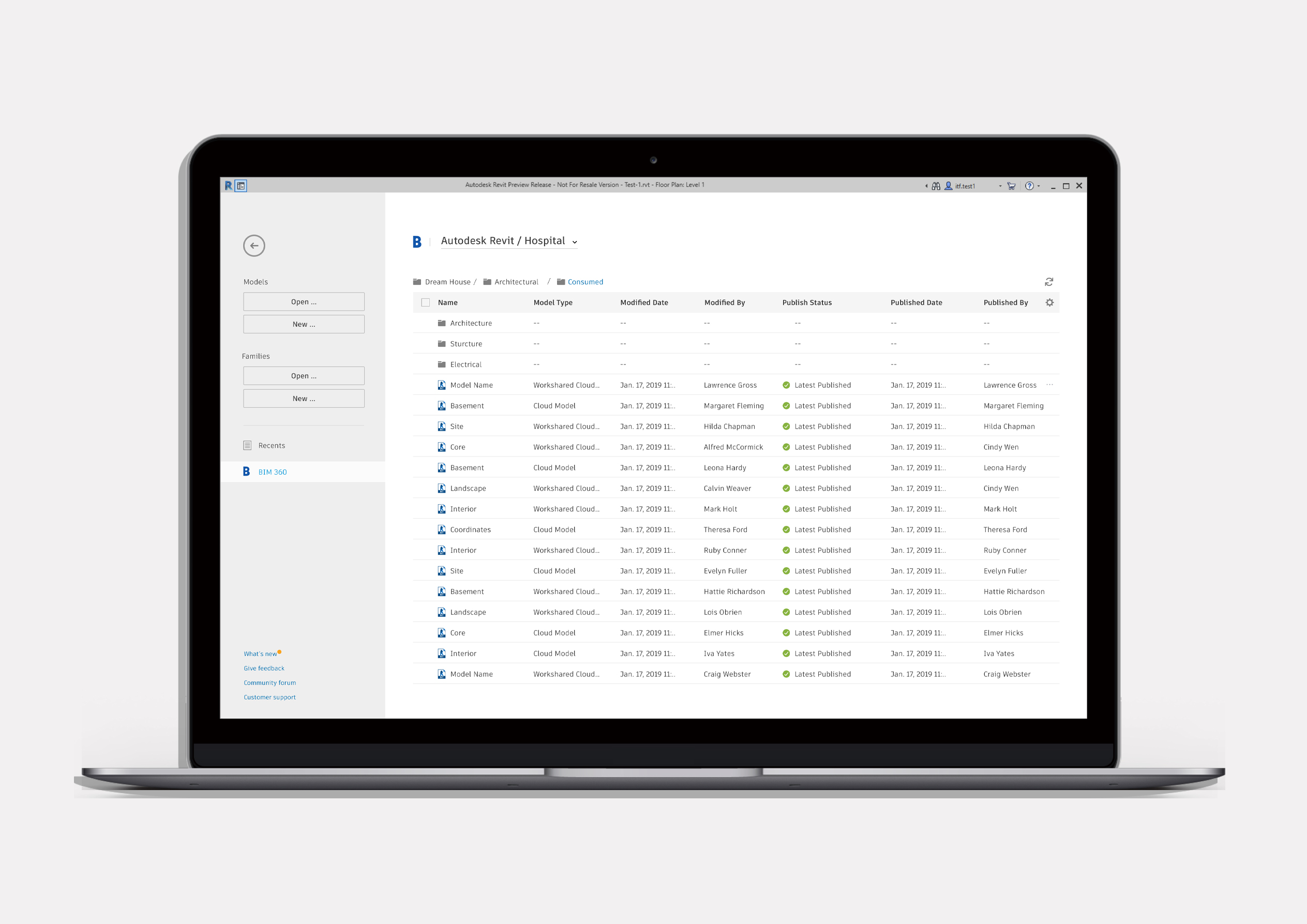The image size is (1307, 924).
Task: Open the shopping cart icon in title bar
Action: point(1012,186)
